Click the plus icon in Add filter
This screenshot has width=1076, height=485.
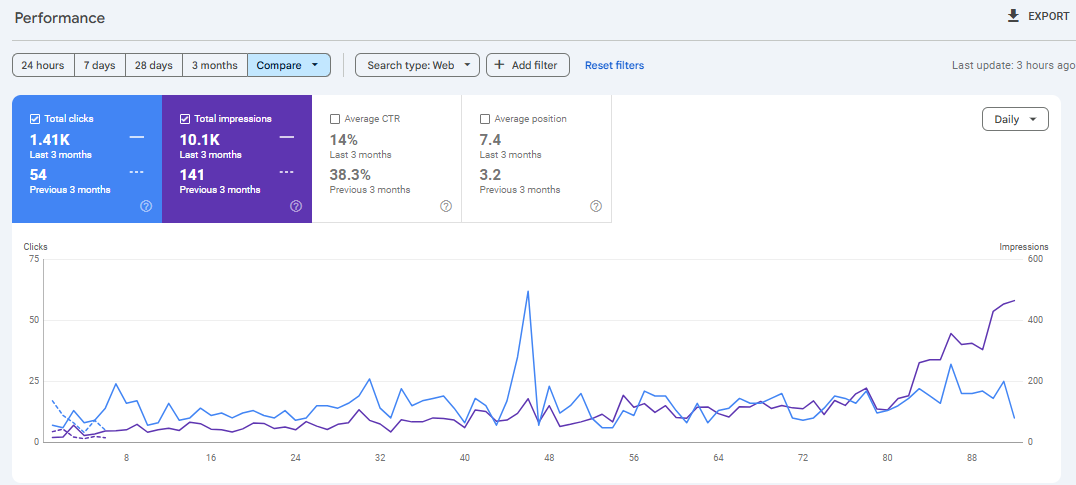499,65
